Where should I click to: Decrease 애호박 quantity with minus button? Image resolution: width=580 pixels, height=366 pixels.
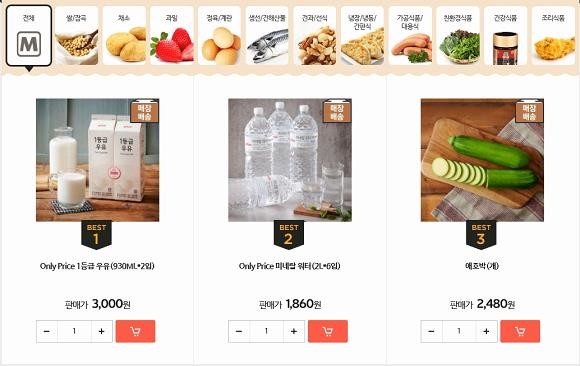431,331
